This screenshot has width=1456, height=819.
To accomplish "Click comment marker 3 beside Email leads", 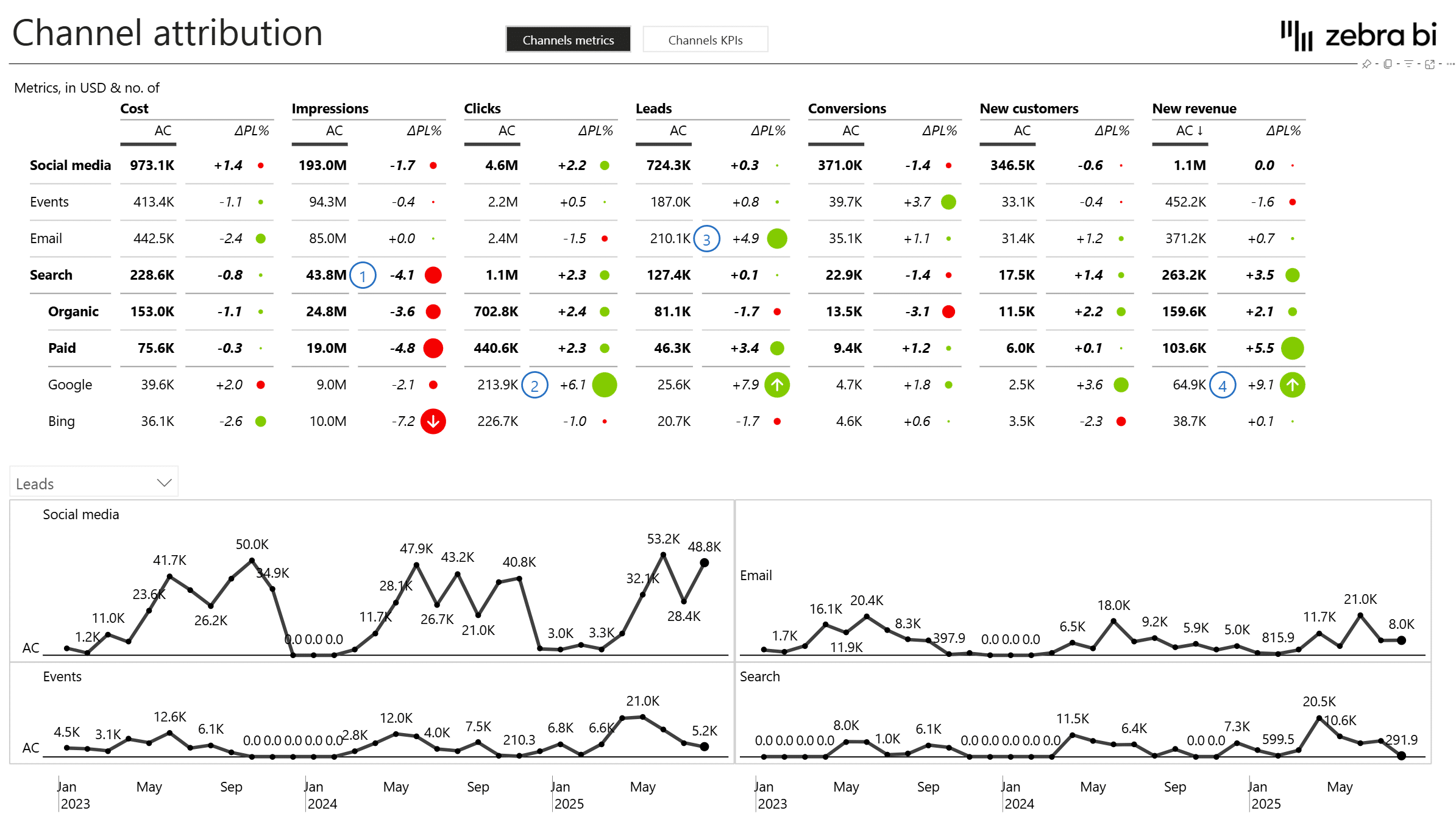I will coord(707,238).
